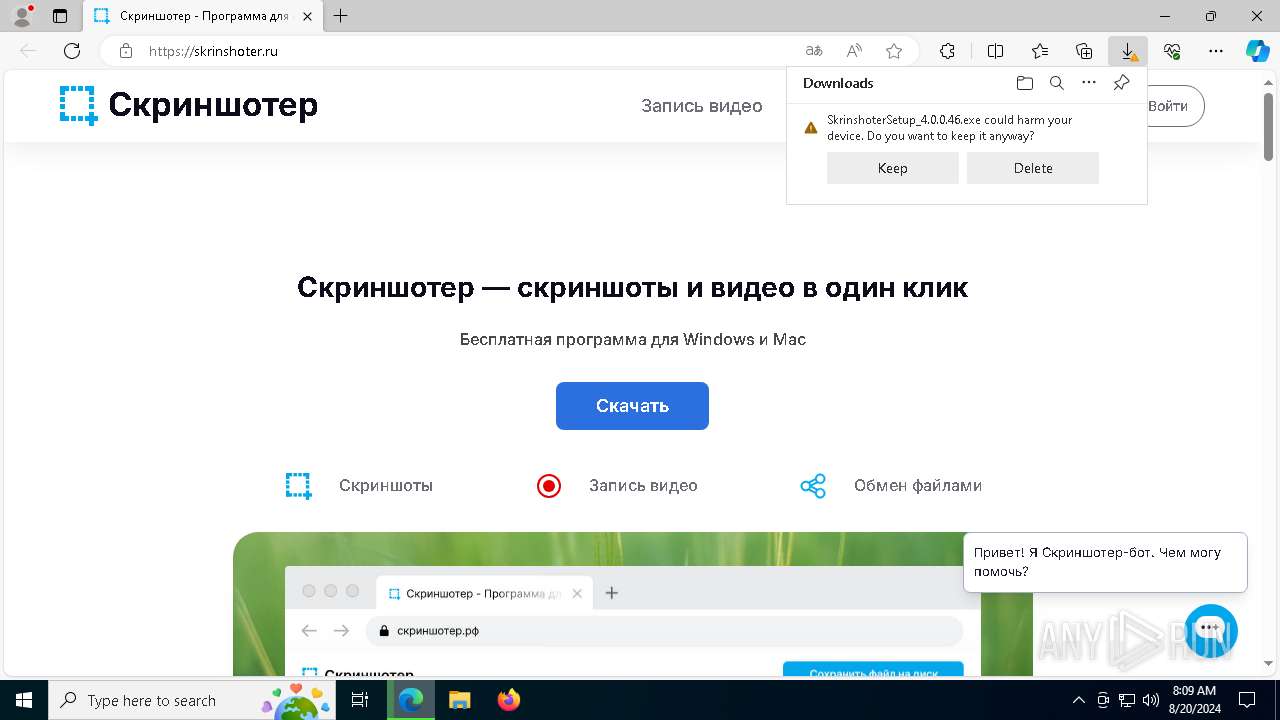Show hidden tray icons chevron
This screenshot has width=1280, height=720.
click(1078, 700)
